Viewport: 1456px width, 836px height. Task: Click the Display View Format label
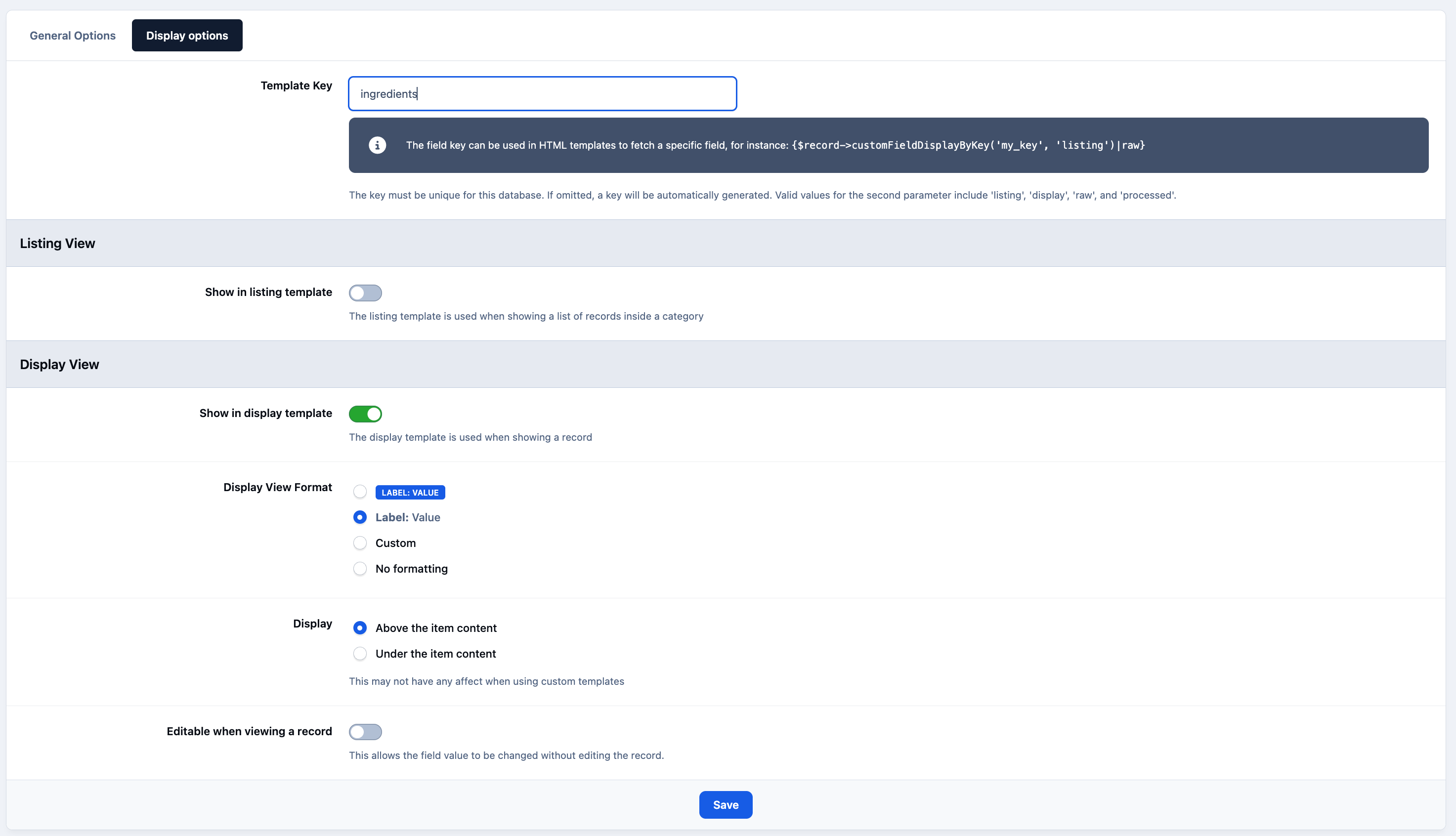277,488
